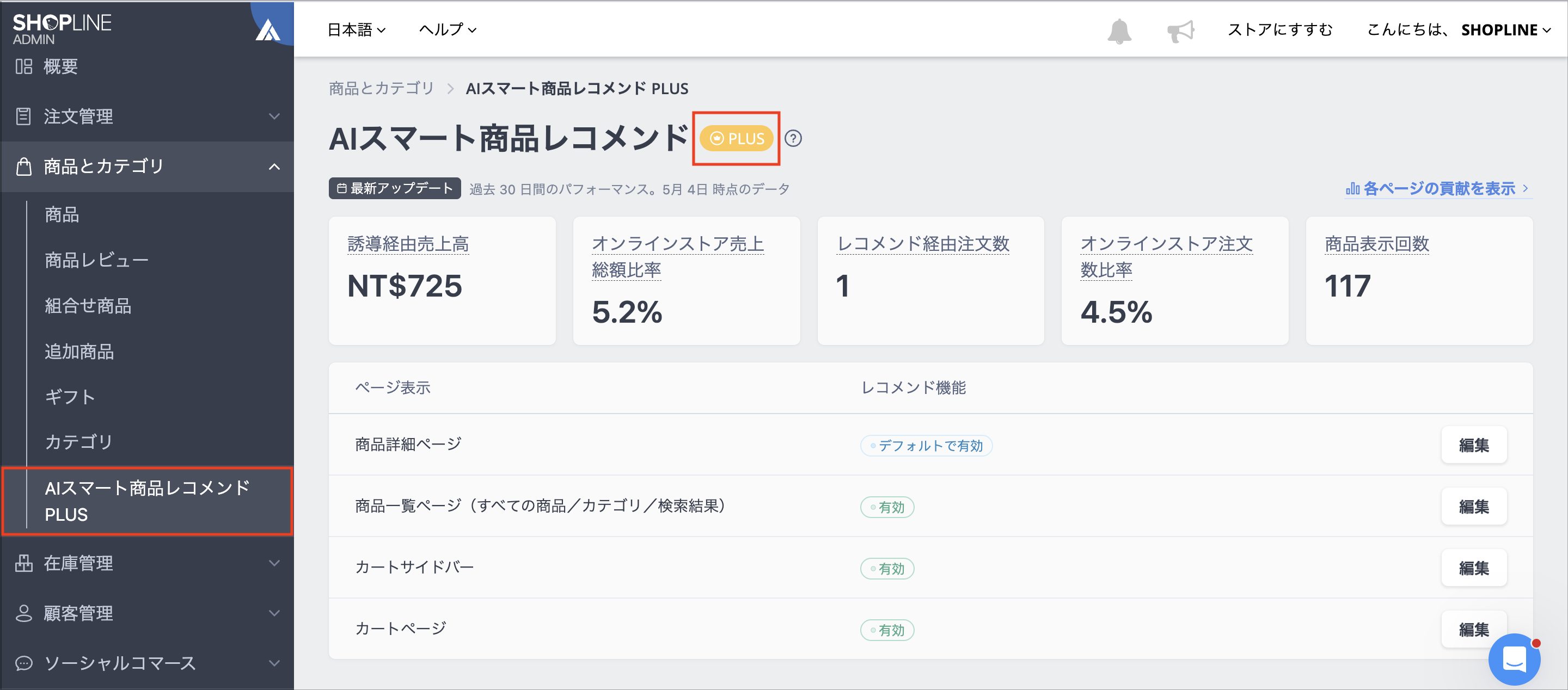
Task: Click the 商品とカテゴリ shopping bag icon
Action: coord(24,166)
